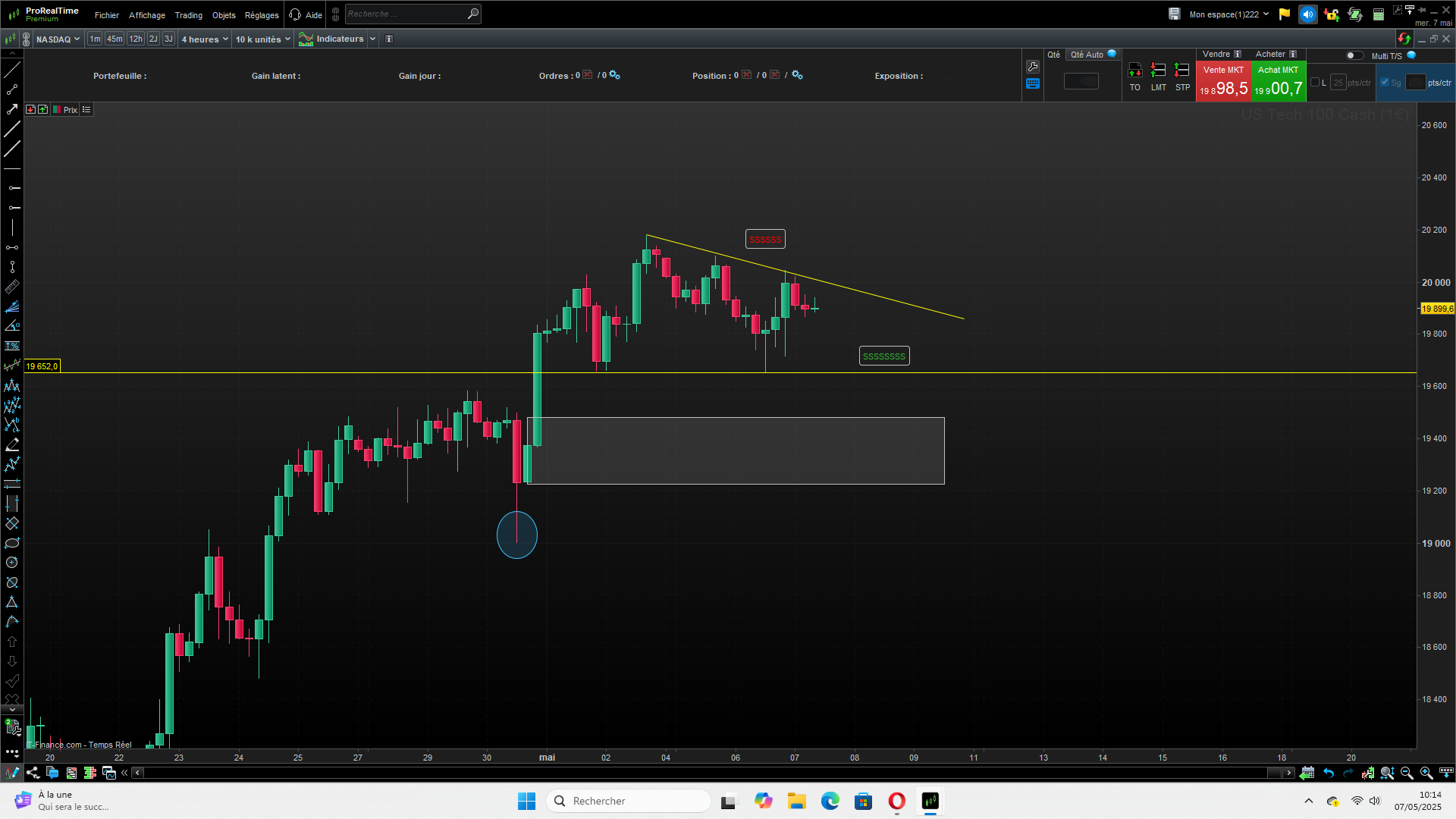The width and height of the screenshot is (1456, 819).
Task: Open the wrench settings icon in order panel
Action: point(1032,67)
